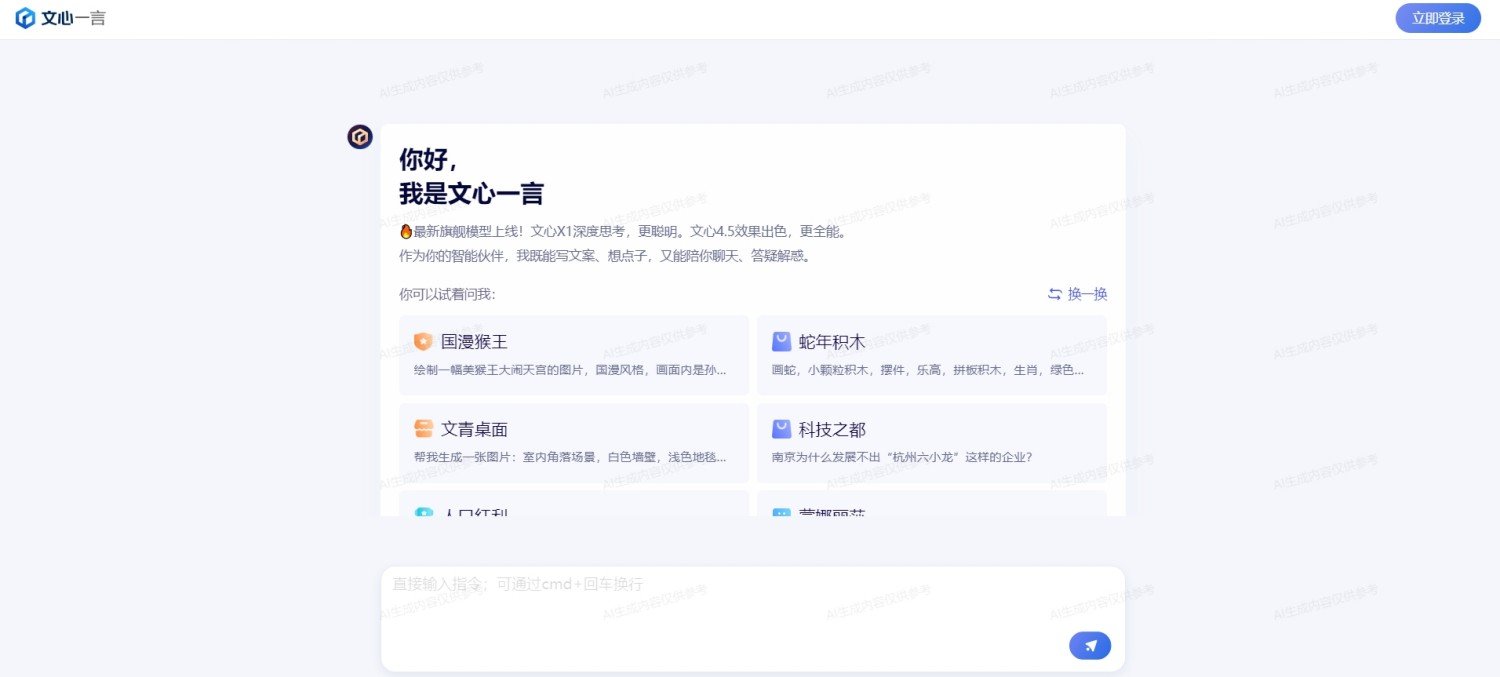Select the 科技之都 card icon

point(781,429)
